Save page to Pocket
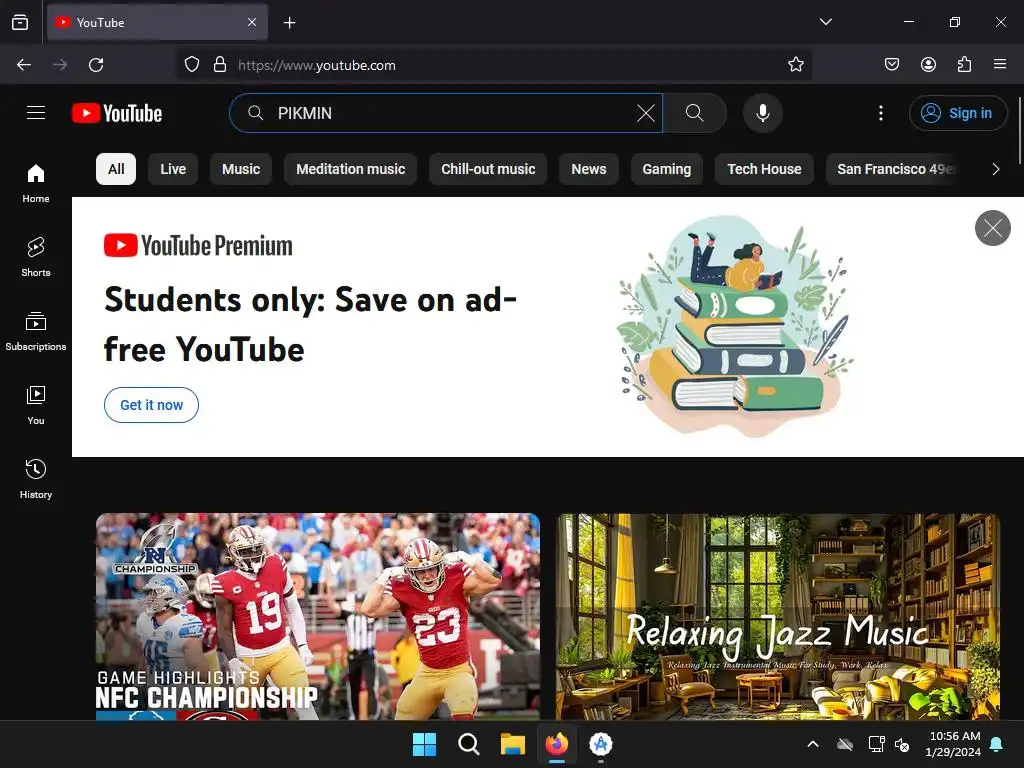 (891, 65)
